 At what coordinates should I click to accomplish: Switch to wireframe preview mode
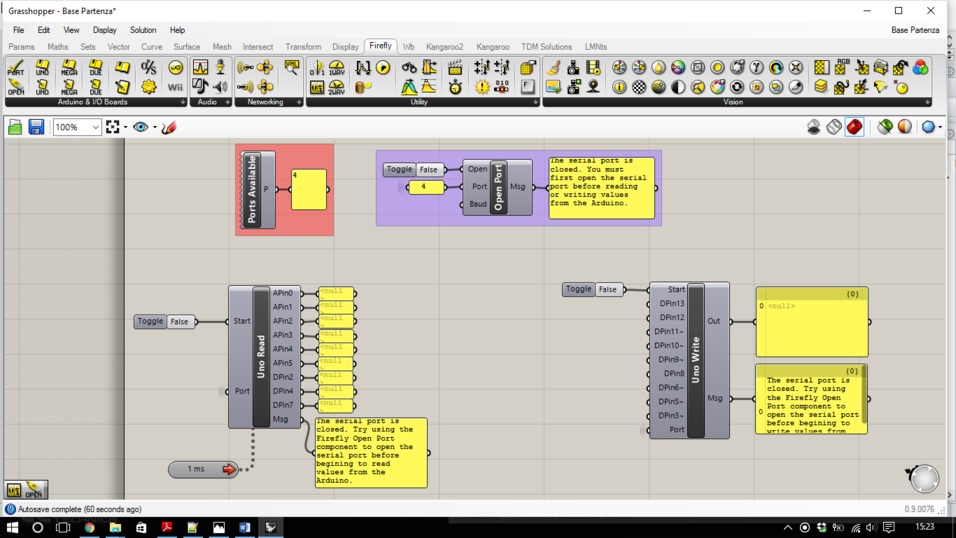click(x=834, y=127)
